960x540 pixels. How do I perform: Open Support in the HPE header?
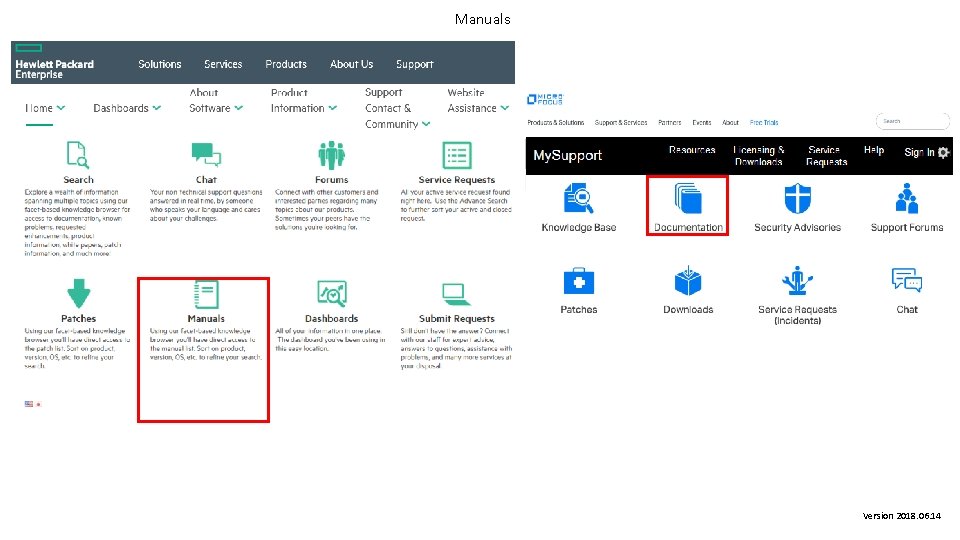click(414, 64)
